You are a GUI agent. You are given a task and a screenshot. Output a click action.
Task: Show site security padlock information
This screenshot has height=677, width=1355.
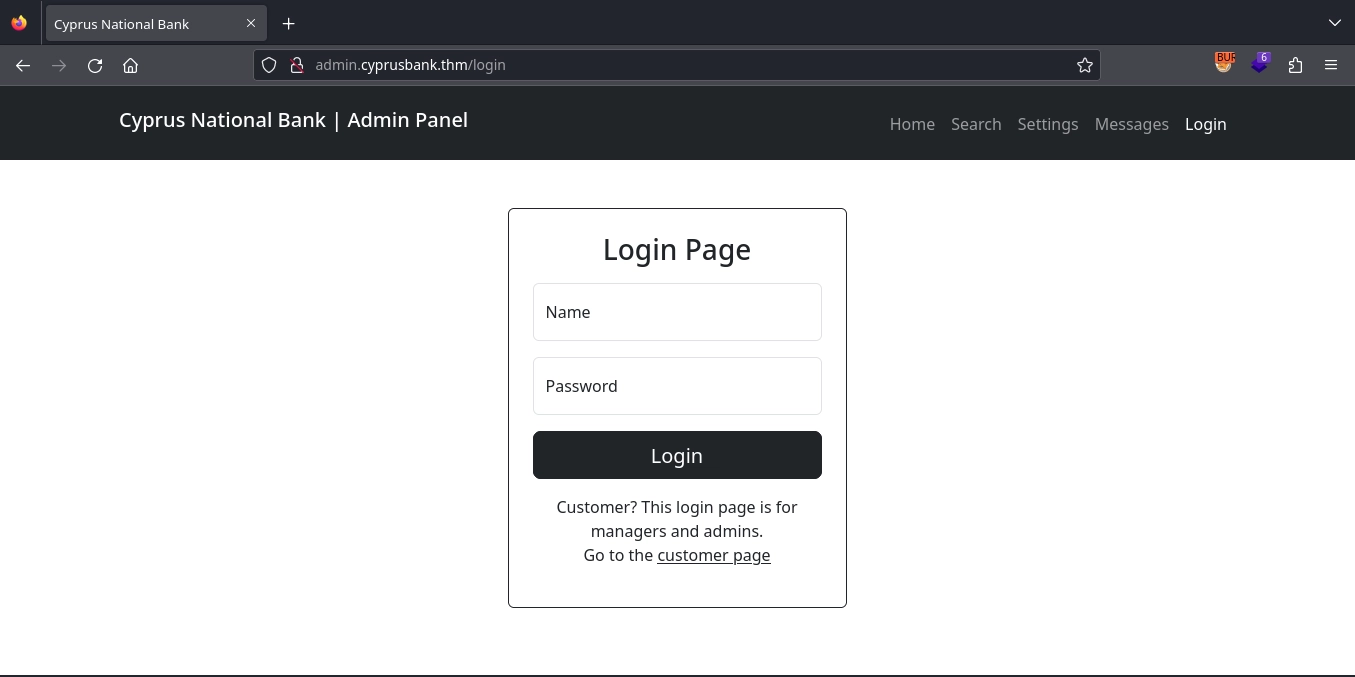296,65
